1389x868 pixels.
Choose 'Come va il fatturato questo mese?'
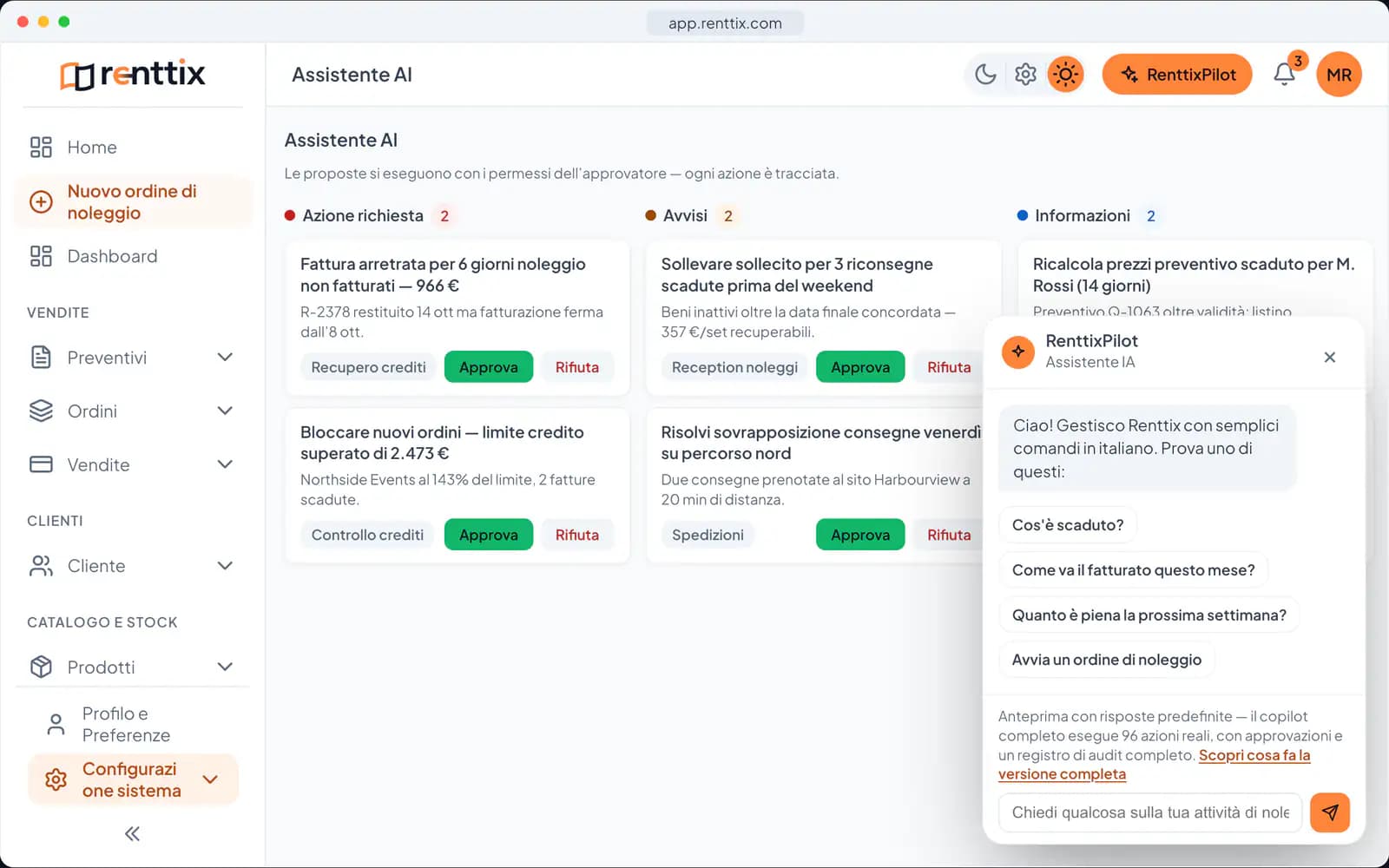(1133, 570)
